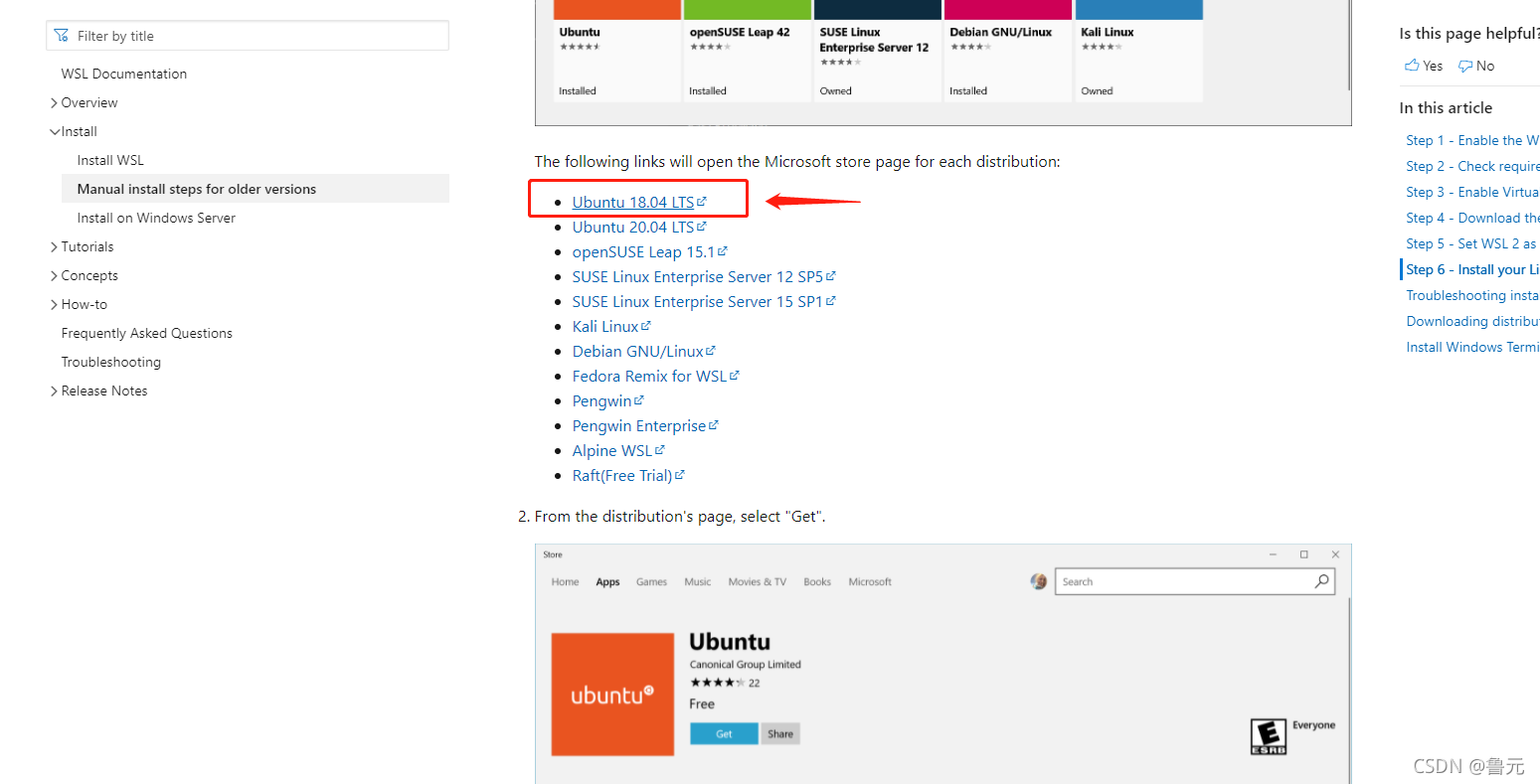Screen dimensions: 1540x784
Task: Click the user avatar icon in Store
Action: pyautogui.click(x=1039, y=581)
